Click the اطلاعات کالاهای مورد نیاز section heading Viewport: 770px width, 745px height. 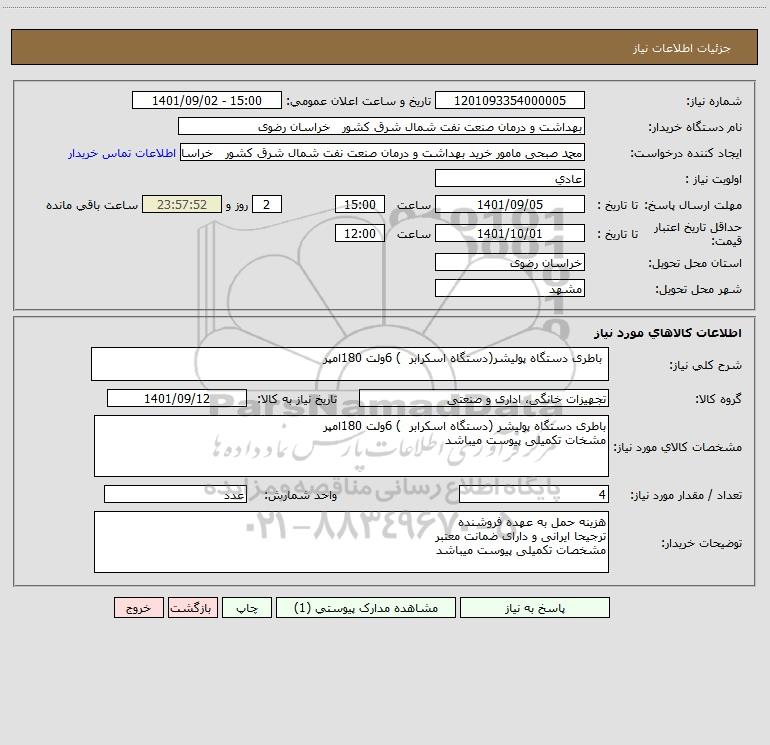coord(668,333)
